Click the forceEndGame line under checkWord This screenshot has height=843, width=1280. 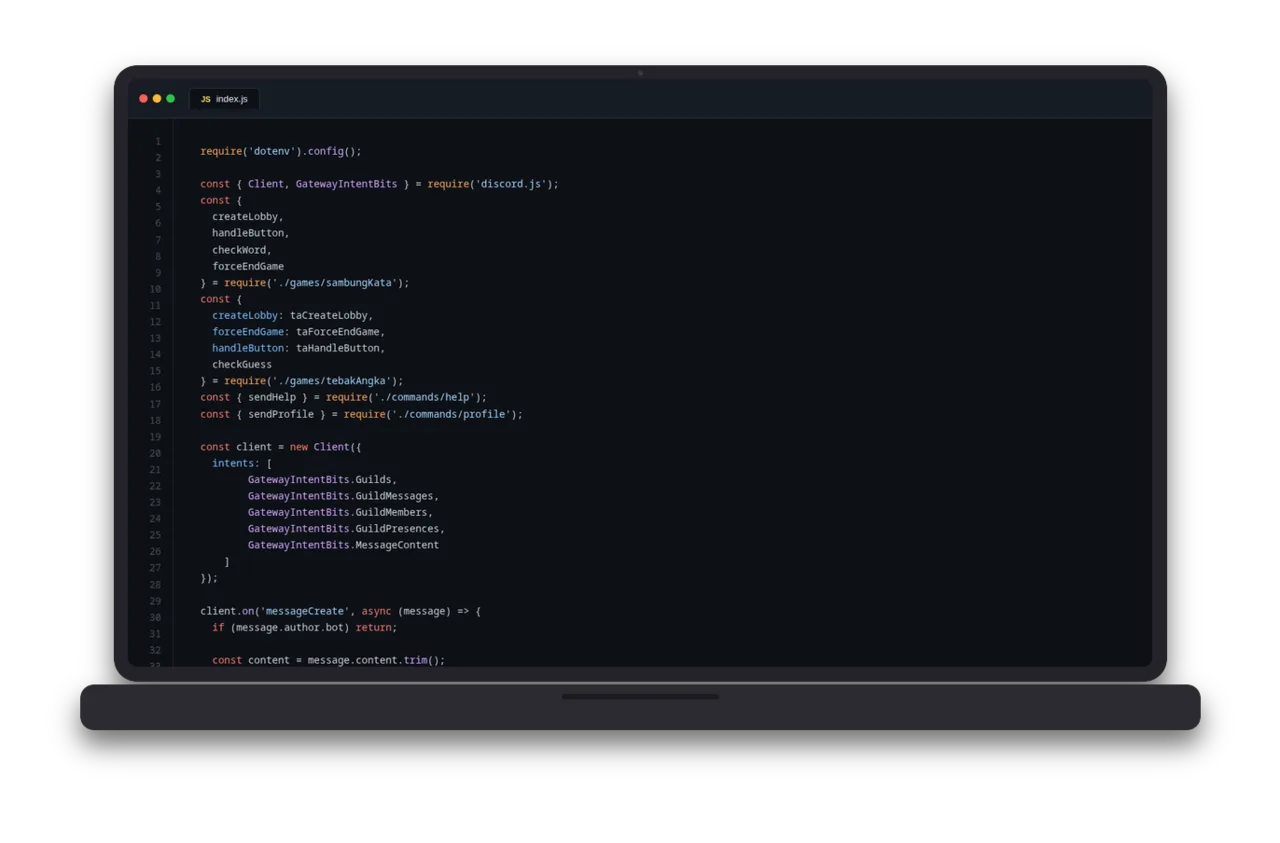point(248,266)
